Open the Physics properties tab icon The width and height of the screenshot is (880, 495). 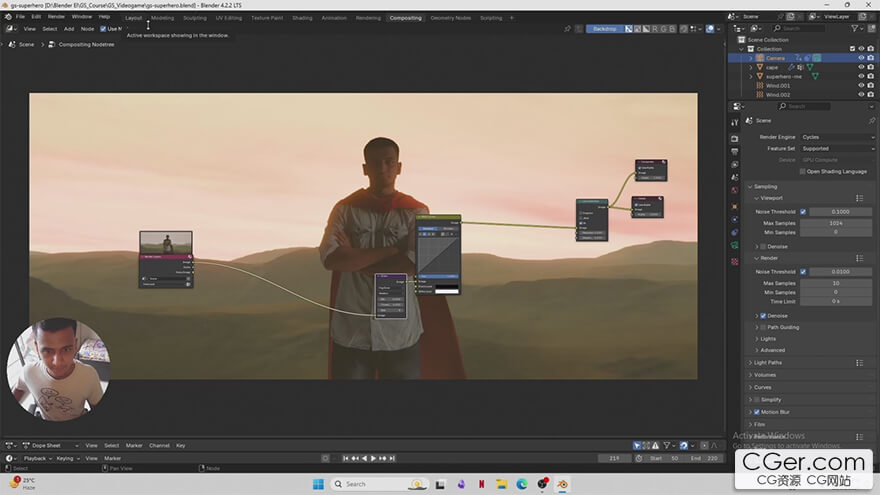point(735,219)
